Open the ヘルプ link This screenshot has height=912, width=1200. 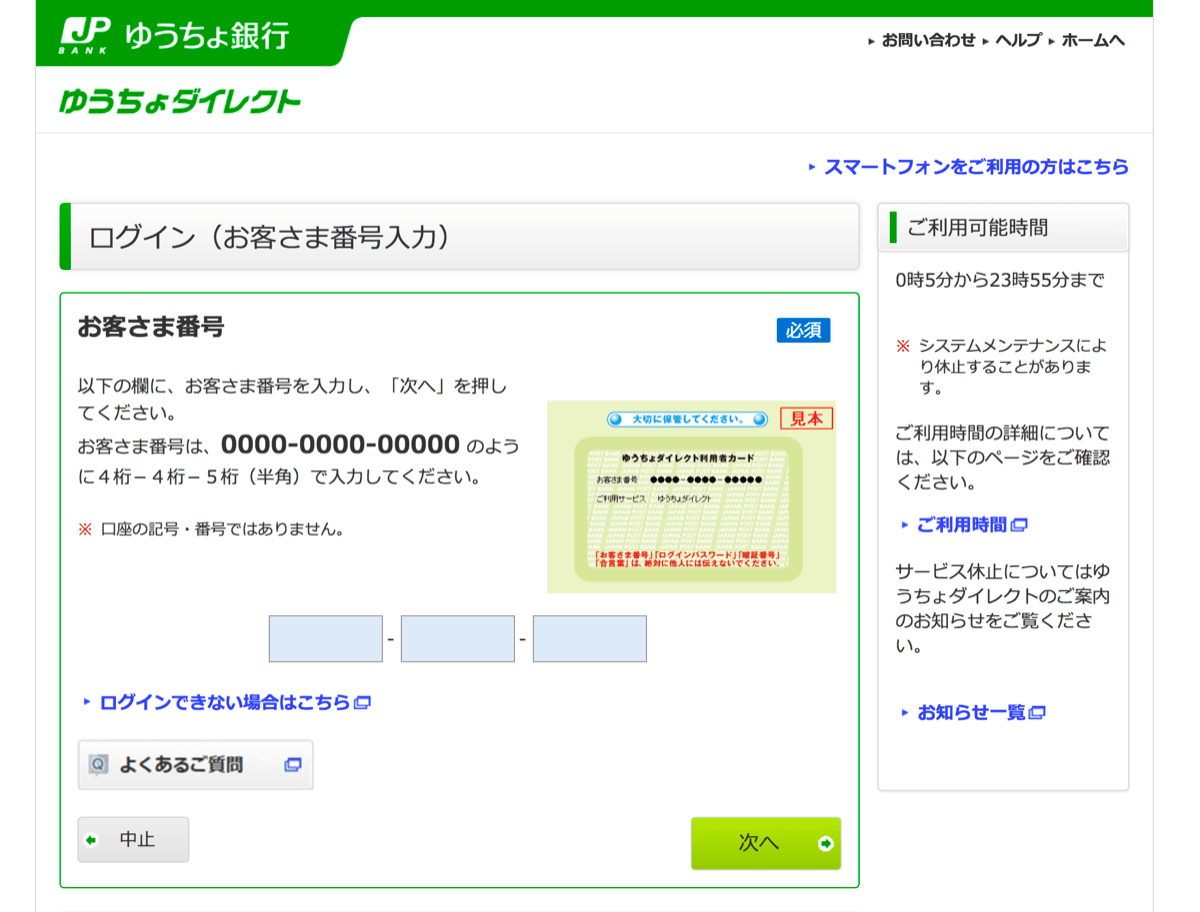[x=1018, y=41]
